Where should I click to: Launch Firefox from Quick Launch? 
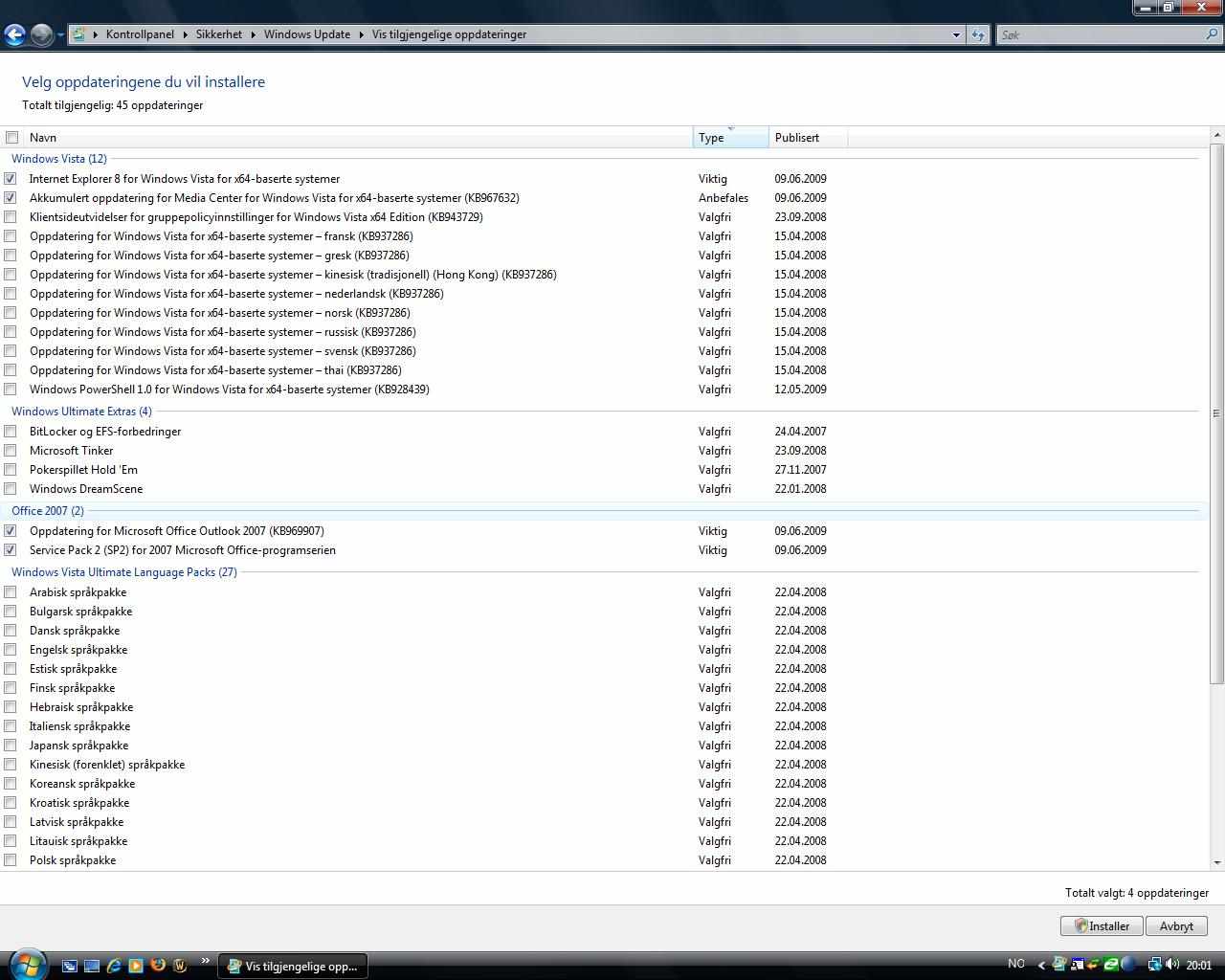(x=158, y=966)
